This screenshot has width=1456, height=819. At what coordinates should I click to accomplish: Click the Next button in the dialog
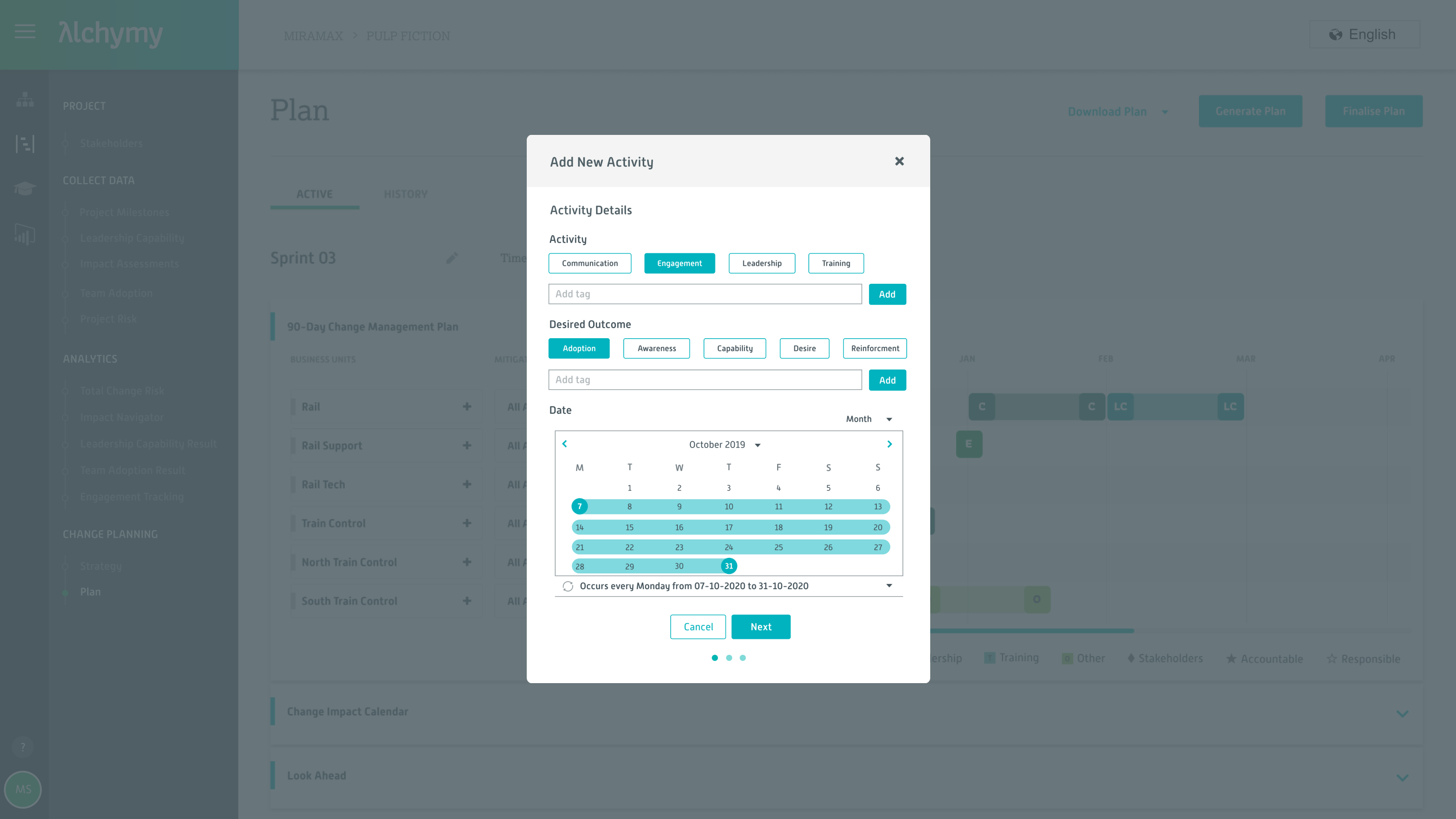pyautogui.click(x=761, y=627)
